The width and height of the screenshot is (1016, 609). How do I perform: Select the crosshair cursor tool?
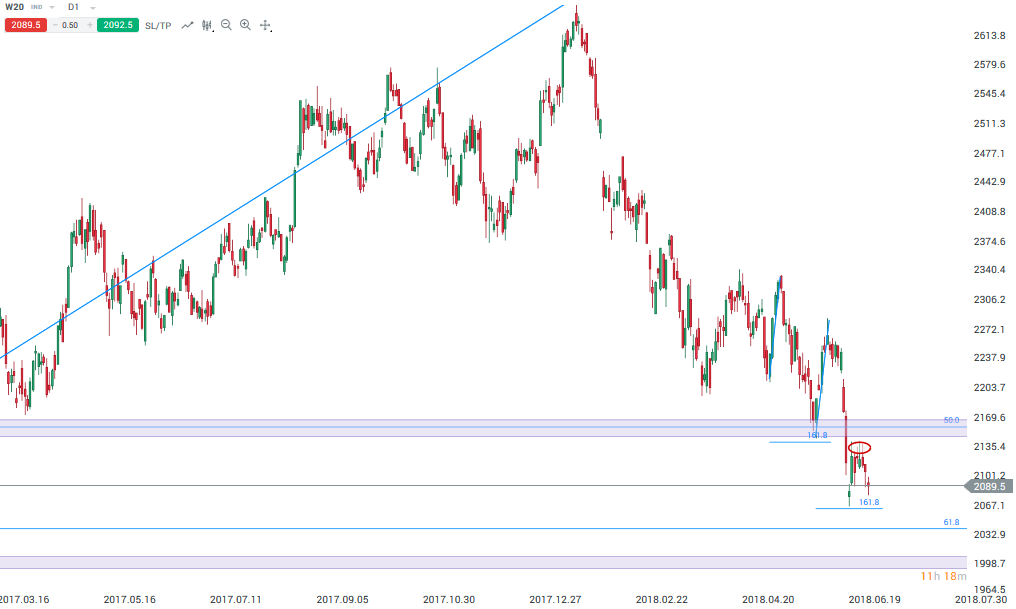(265, 25)
